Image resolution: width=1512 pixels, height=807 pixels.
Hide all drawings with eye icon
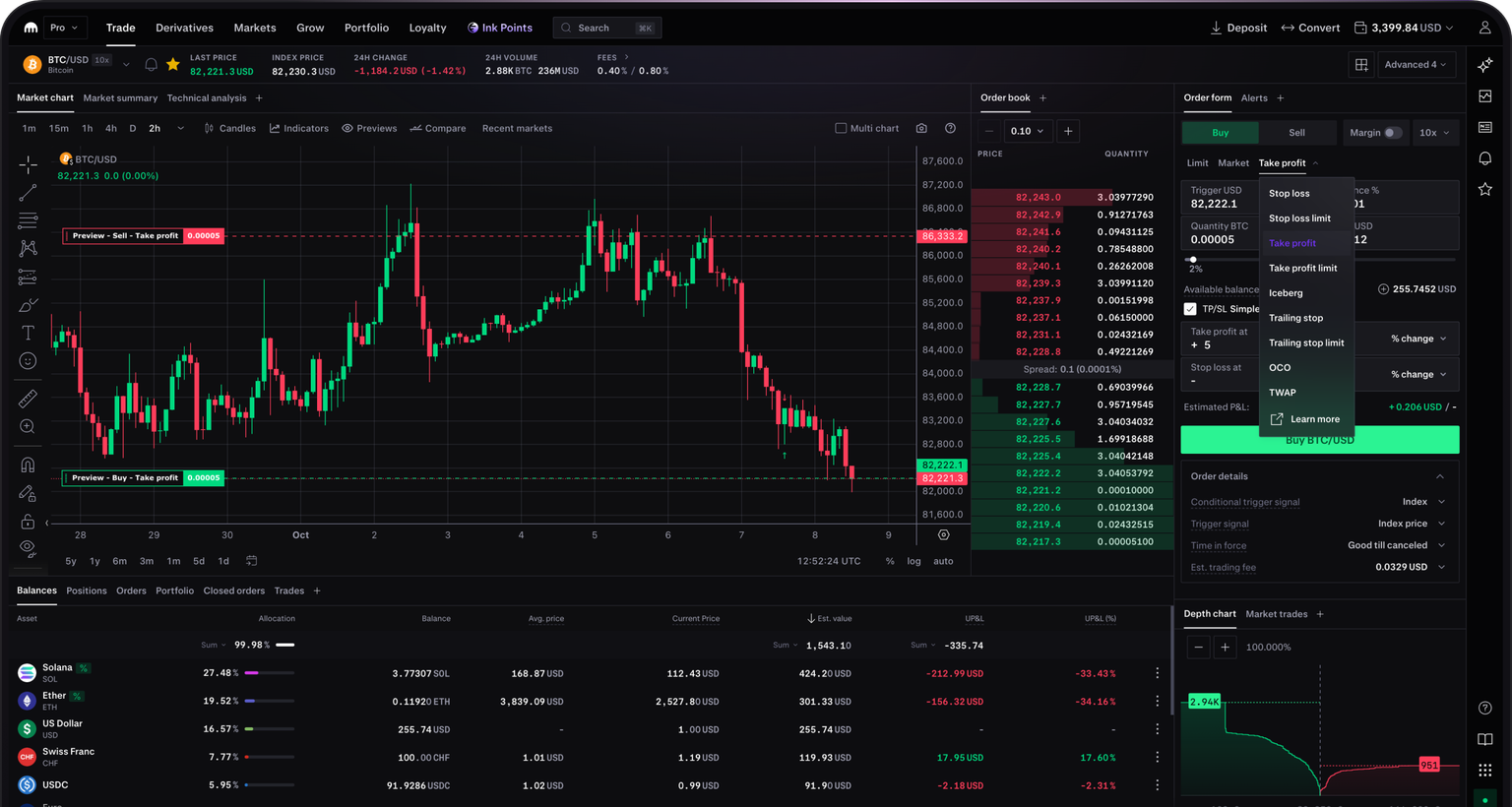pos(28,548)
